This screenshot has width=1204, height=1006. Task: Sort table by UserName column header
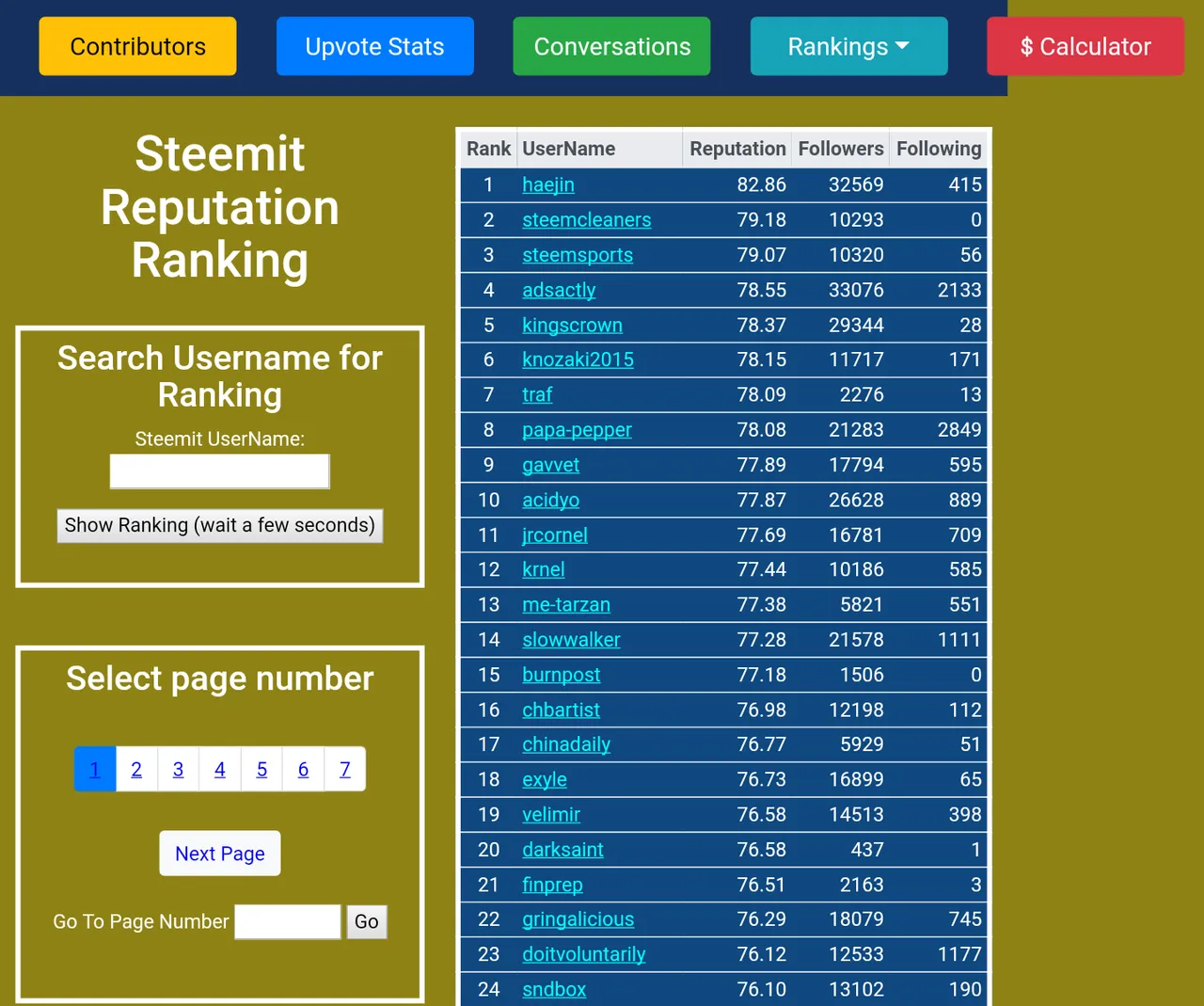coord(599,149)
